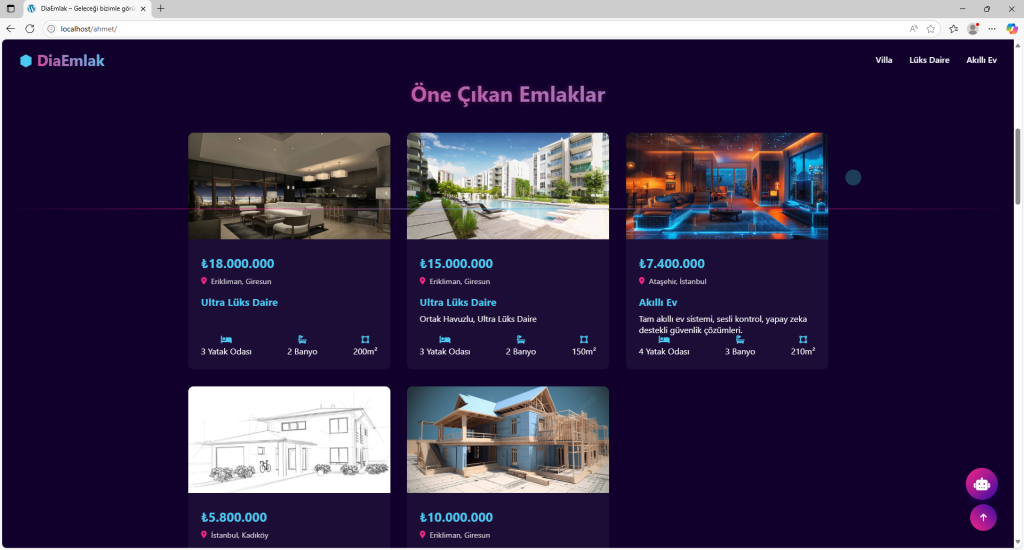Click the location pin on the ₺18.000.000 card
This screenshot has width=1024, height=550.
(204, 281)
